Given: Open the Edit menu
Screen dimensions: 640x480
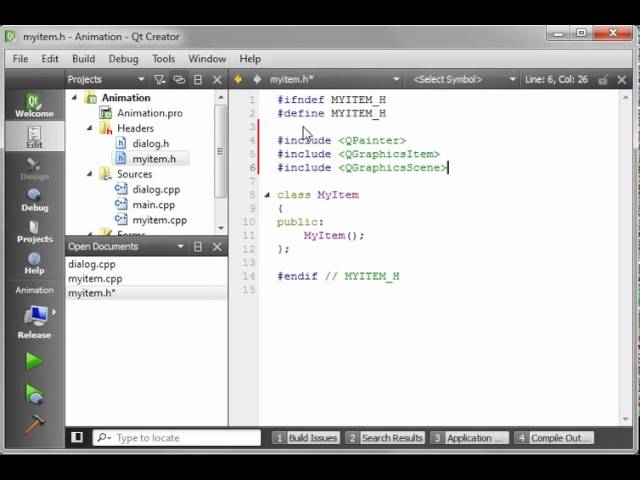Looking at the screenshot, I should [x=50, y=59].
